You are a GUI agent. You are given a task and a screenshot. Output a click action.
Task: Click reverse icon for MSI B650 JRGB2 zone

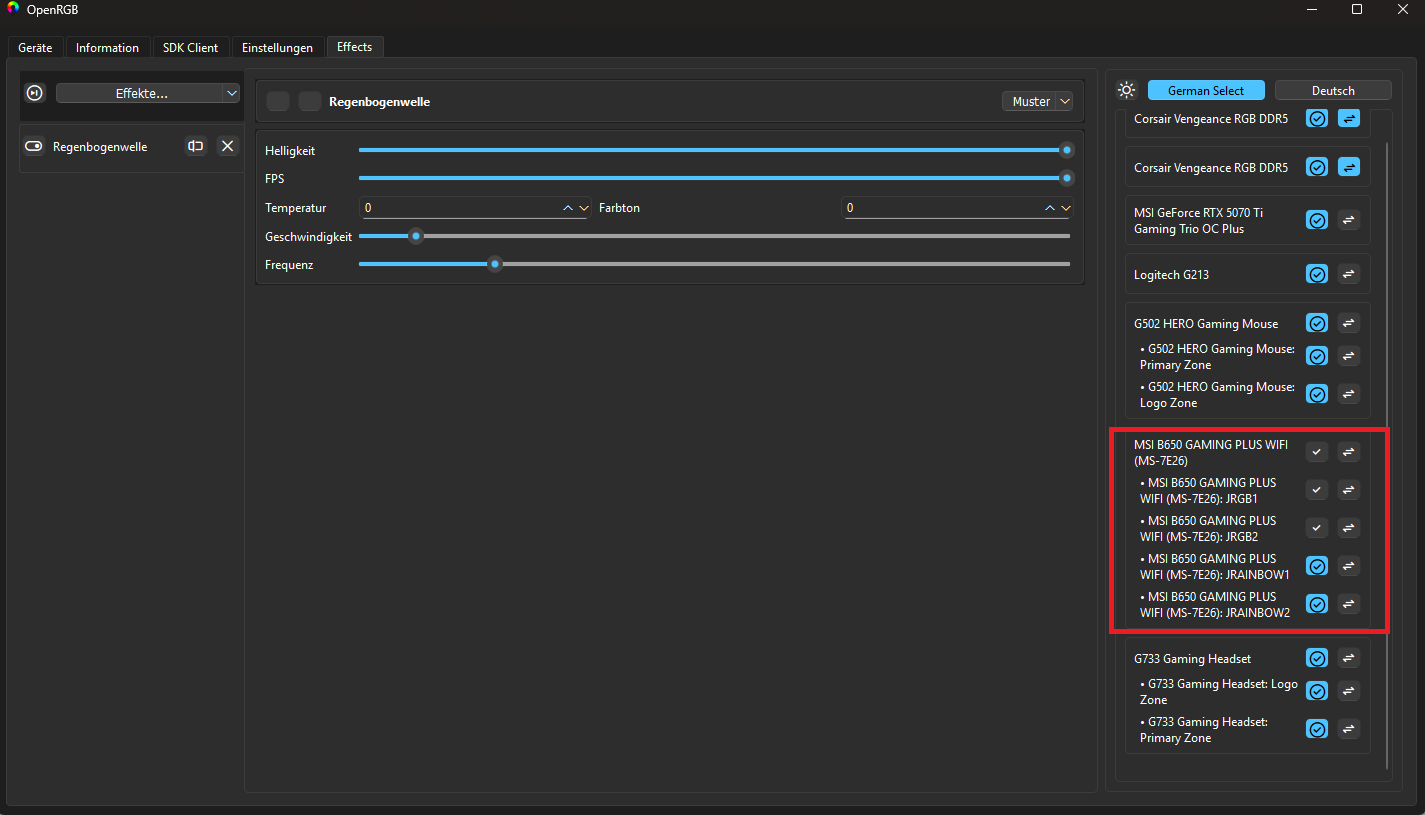pos(1349,528)
